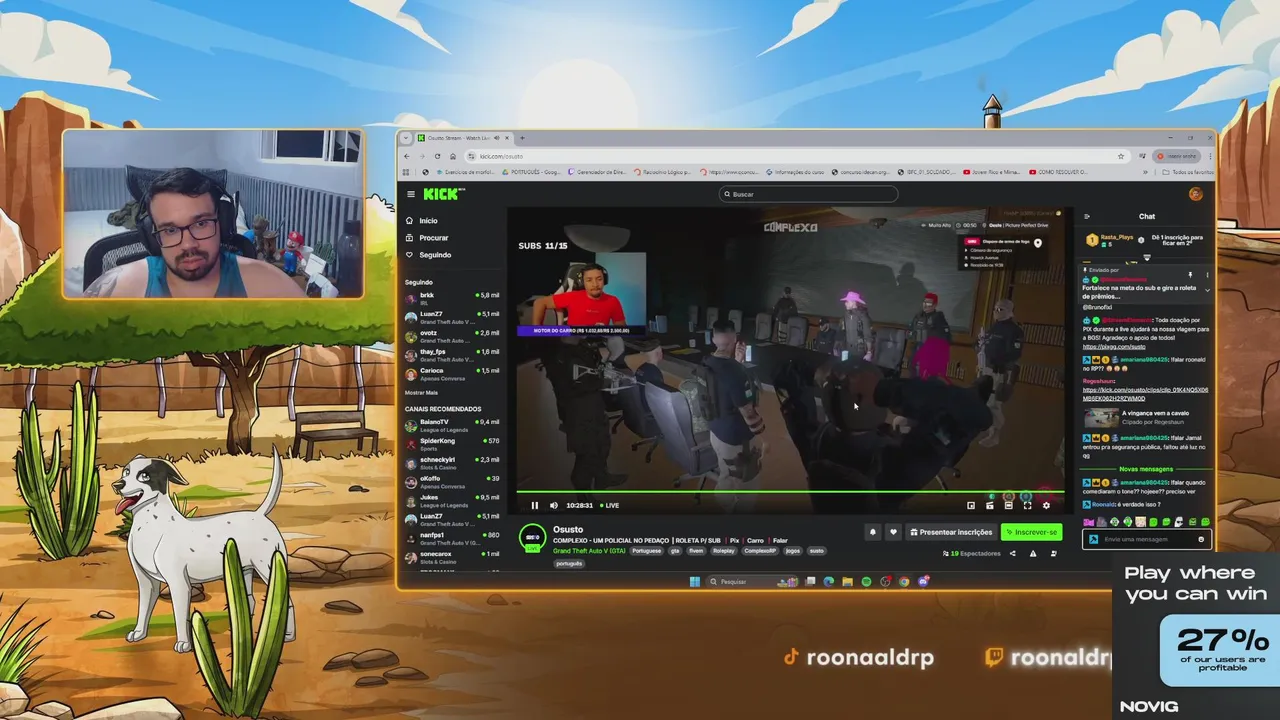The height and width of the screenshot is (720, 1280).
Task: Open the kick.com/osusto/clips chat link
Action: click(1145, 394)
